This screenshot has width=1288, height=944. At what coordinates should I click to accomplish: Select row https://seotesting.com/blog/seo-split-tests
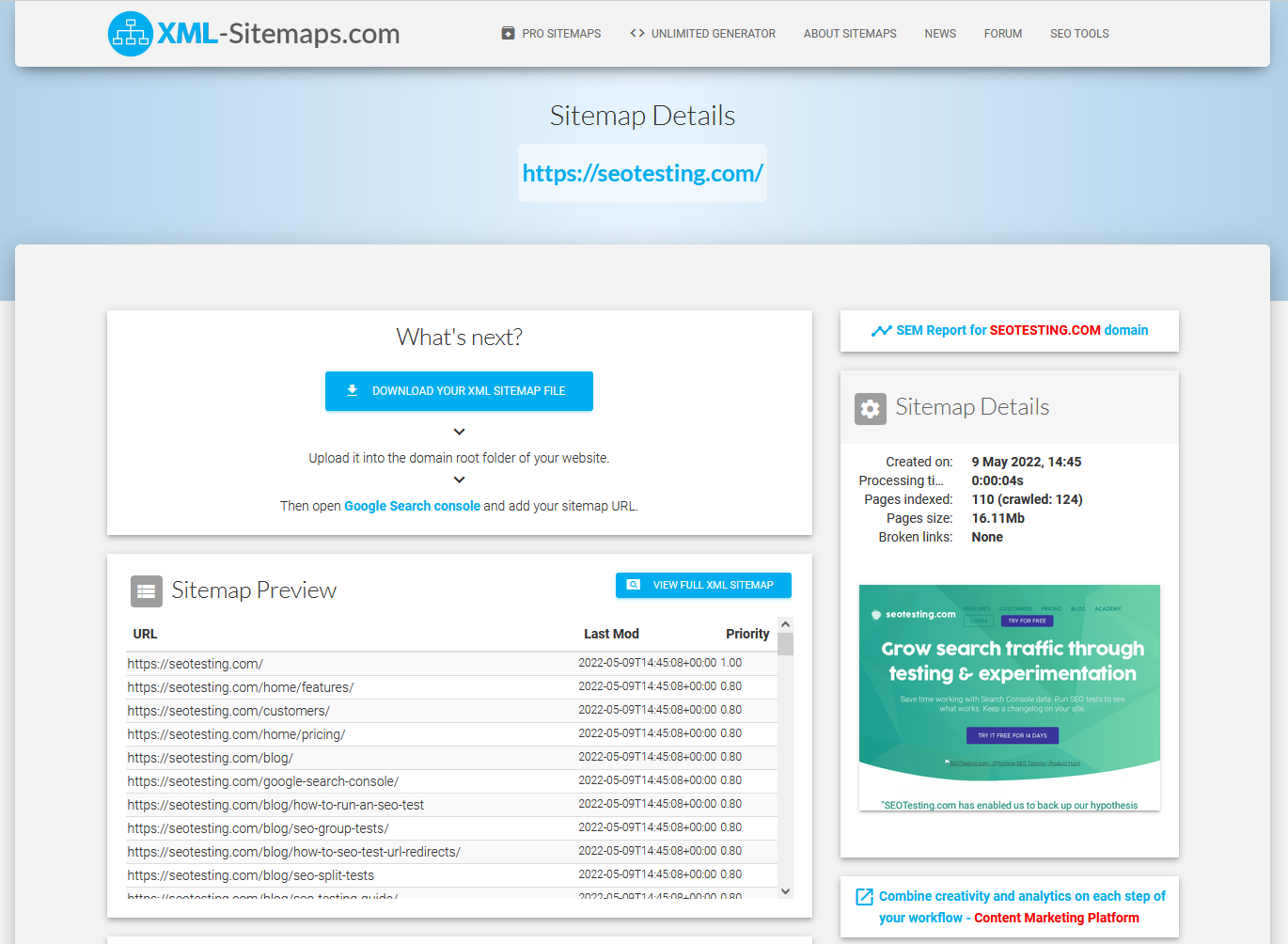tap(451, 875)
